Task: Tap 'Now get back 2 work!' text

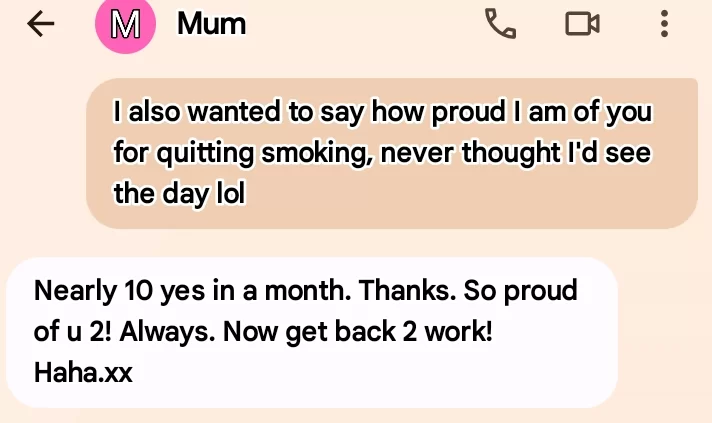Action: [358, 332]
